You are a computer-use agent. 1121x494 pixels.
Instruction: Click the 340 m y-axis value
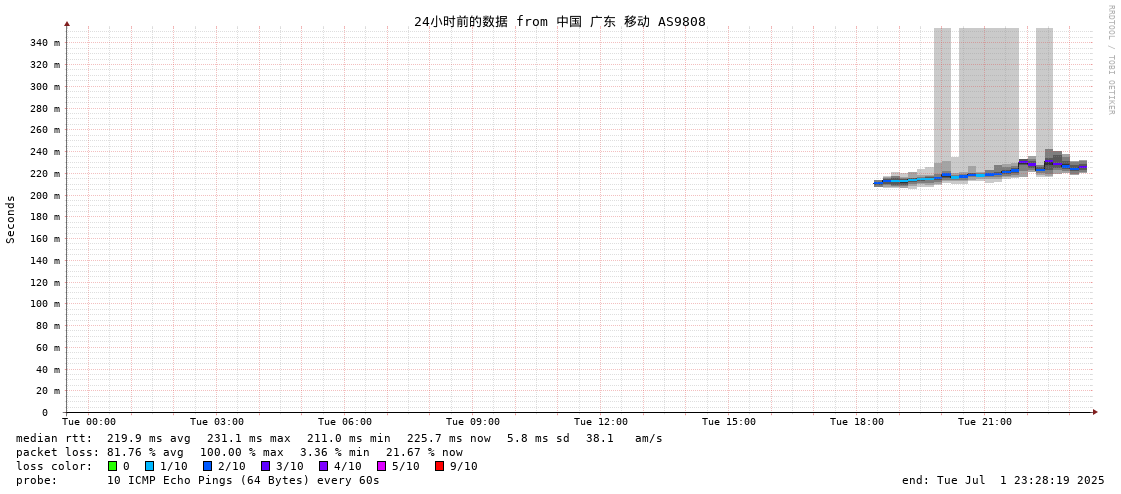(x=45, y=43)
